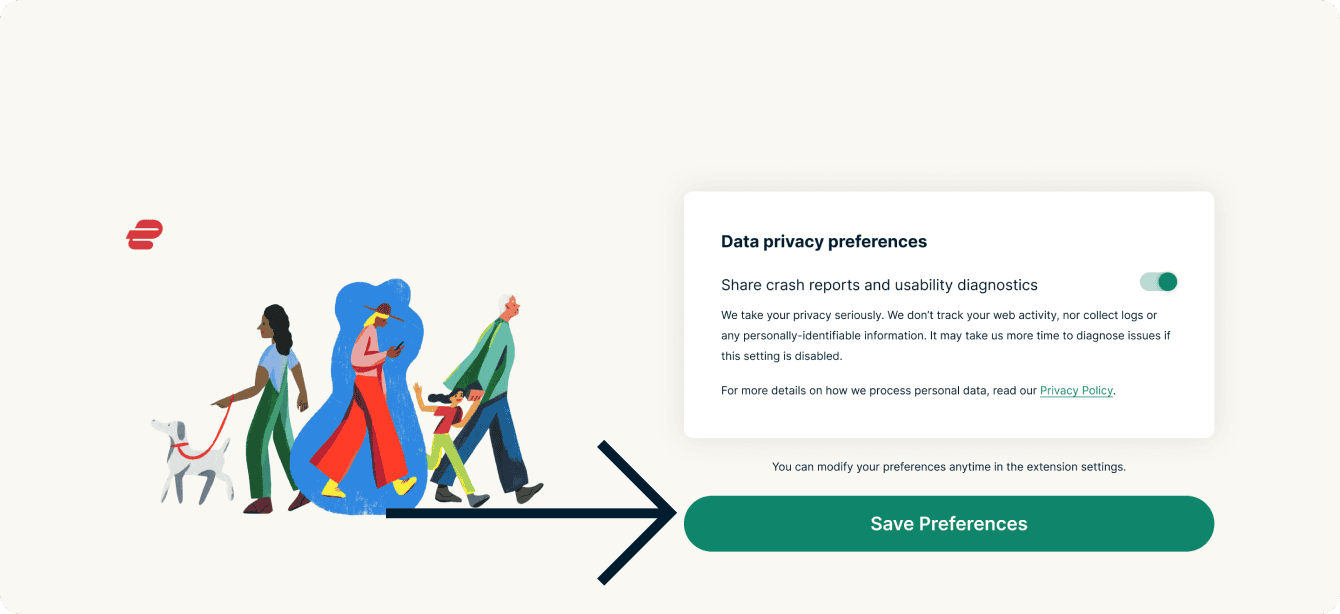This screenshot has width=1340, height=614.
Task: Open the Privacy Policy link
Action: pos(1076,391)
